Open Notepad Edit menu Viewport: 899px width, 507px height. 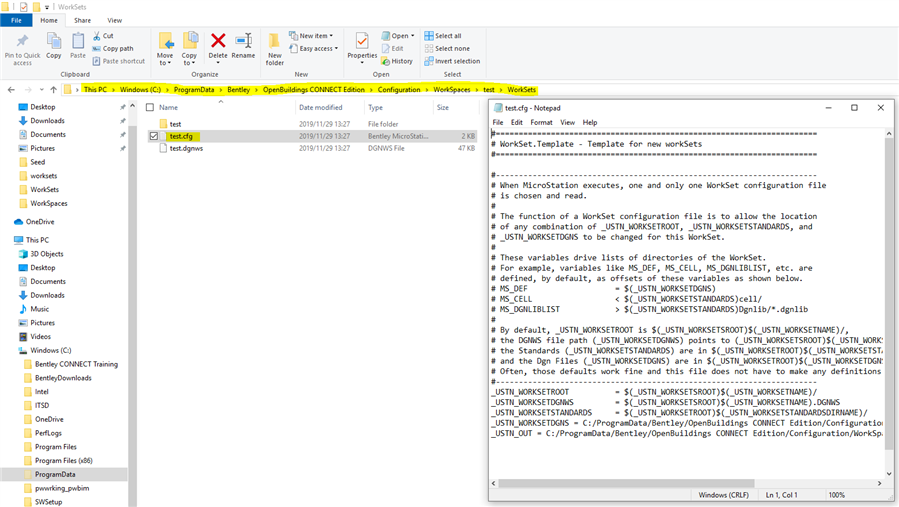coord(517,122)
